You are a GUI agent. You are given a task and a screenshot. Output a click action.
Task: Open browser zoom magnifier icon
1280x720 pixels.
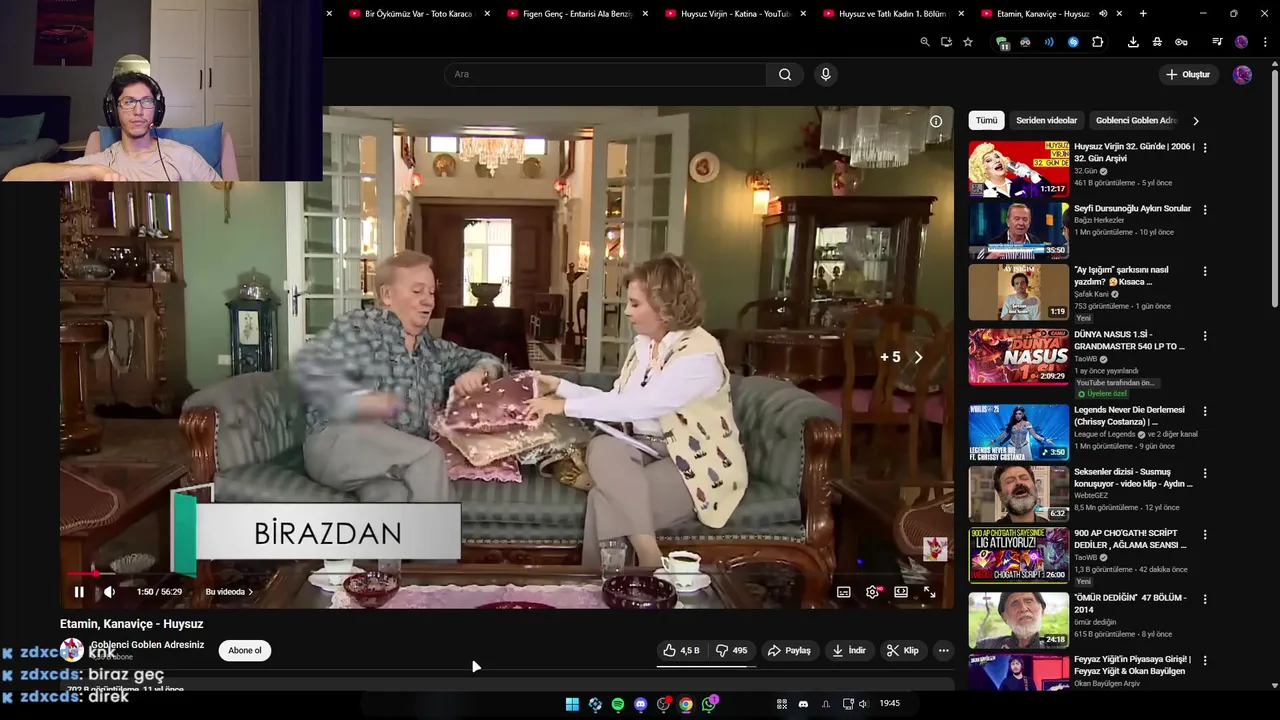click(x=925, y=42)
